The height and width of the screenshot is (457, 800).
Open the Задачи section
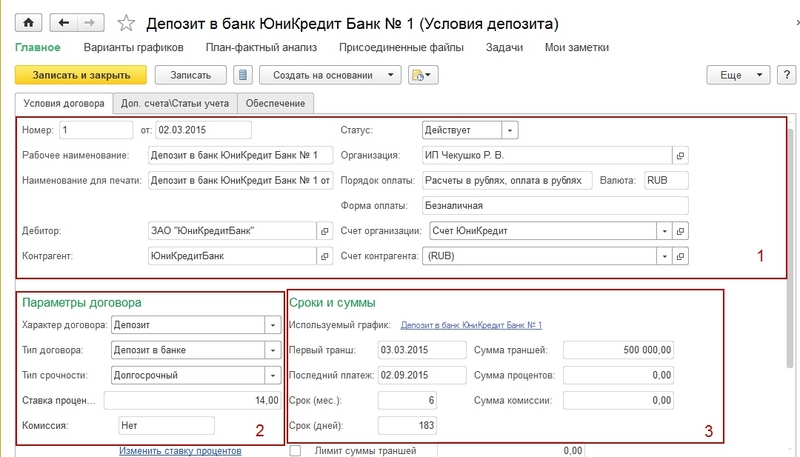[x=504, y=47]
